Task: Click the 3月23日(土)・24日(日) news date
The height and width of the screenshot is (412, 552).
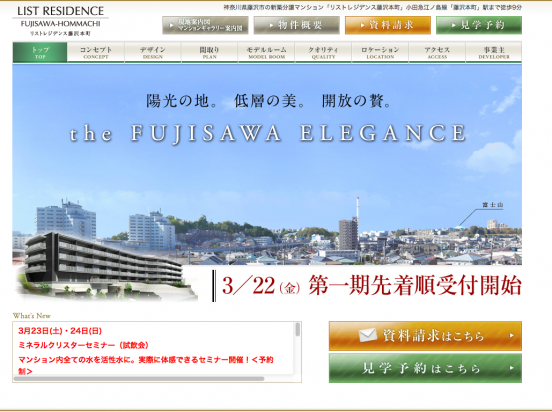Action: pos(60,331)
